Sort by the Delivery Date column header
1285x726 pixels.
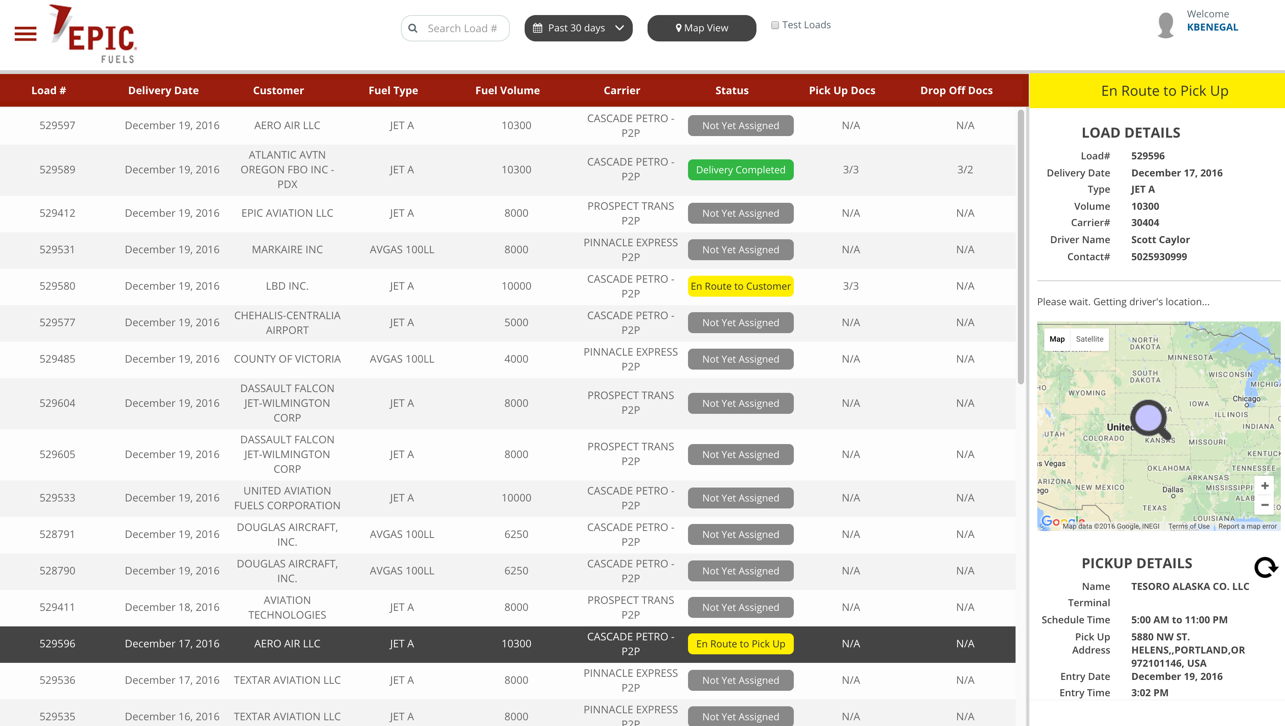pyautogui.click(x=163, y=90)
